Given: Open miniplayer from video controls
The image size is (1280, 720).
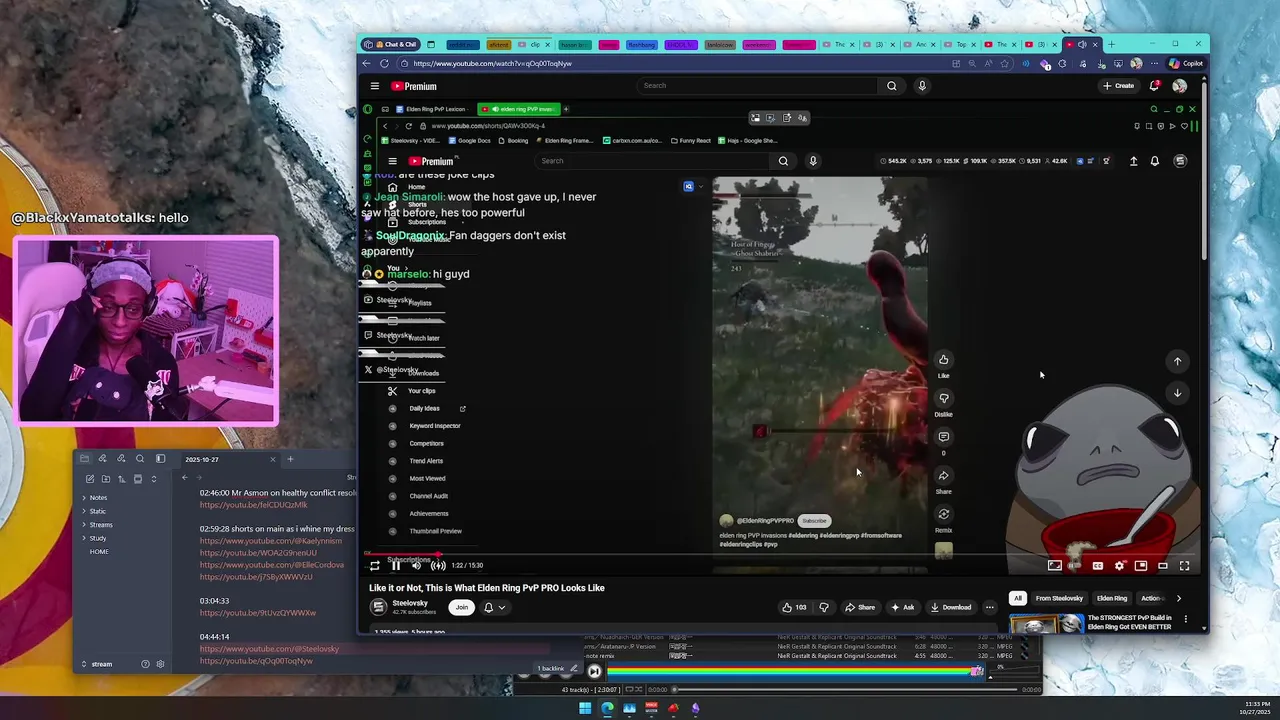Looking at the screenshot, I should pos(1141,566).
